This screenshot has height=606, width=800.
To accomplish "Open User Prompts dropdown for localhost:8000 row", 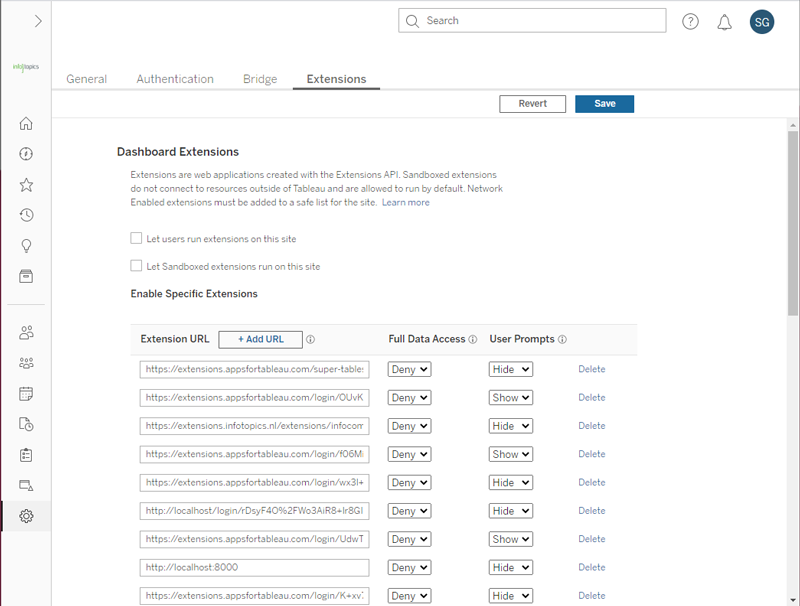I will click(x=510, y=567).
